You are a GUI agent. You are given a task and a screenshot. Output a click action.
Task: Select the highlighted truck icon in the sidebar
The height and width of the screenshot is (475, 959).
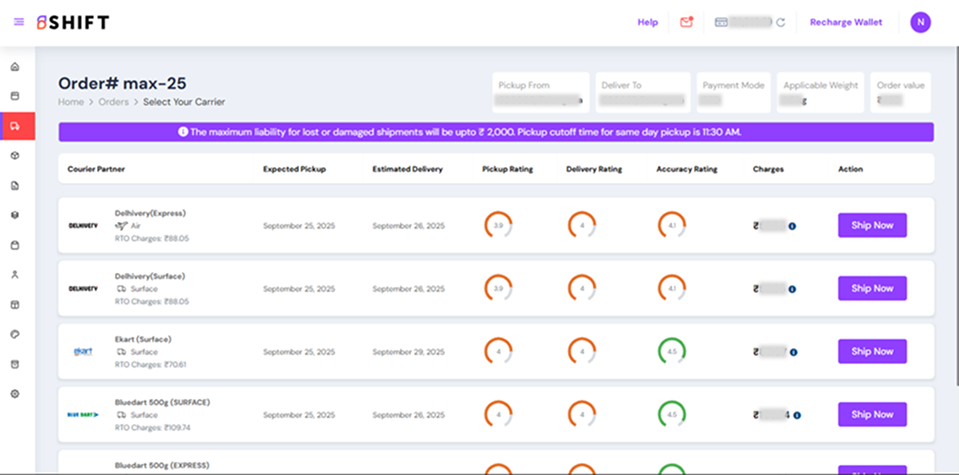tap(15, 126)
